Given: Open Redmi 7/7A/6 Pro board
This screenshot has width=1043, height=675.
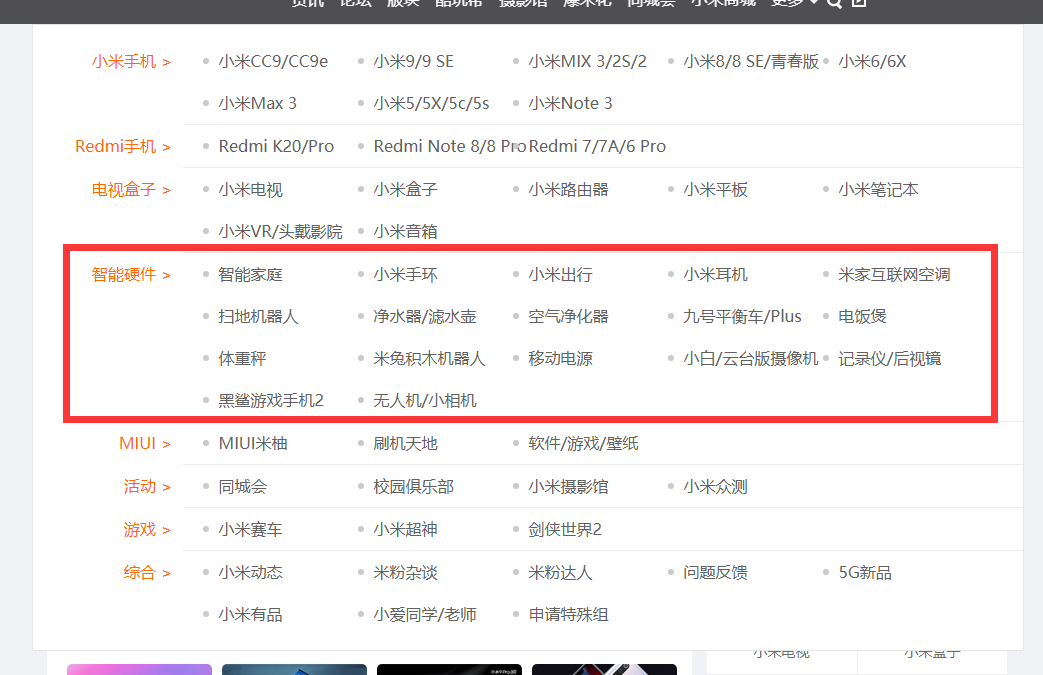Looking at the screenshot, I should (x=597, y=146).
